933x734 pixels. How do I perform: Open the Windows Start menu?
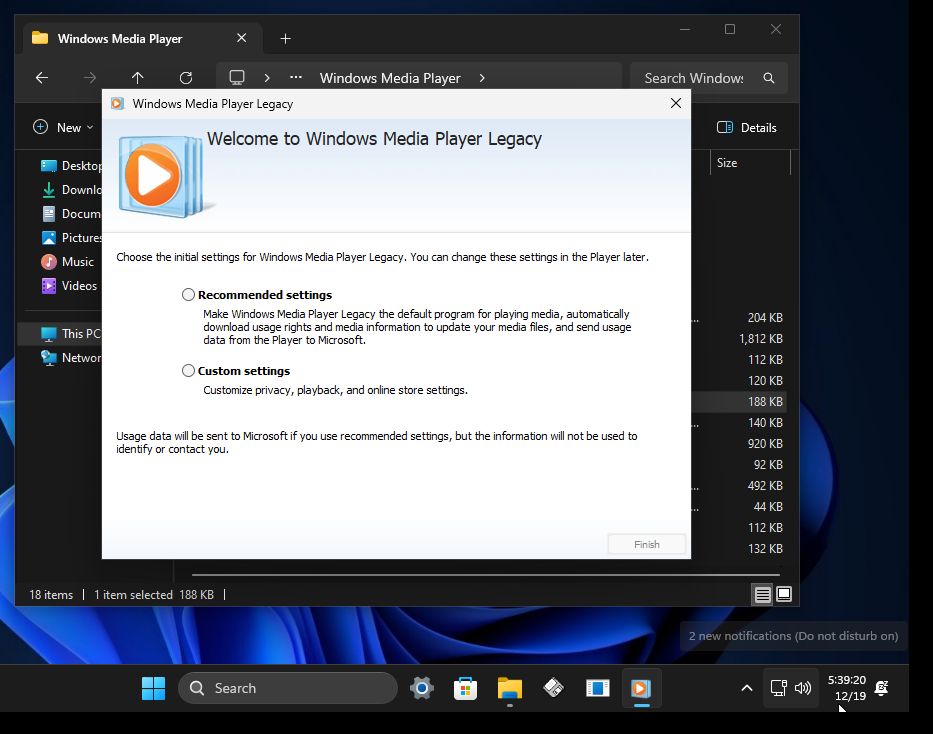154,688
